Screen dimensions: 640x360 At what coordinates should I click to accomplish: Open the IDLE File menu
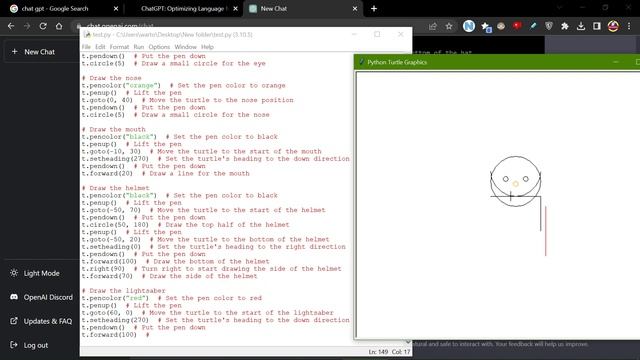(x=86, y=47)
